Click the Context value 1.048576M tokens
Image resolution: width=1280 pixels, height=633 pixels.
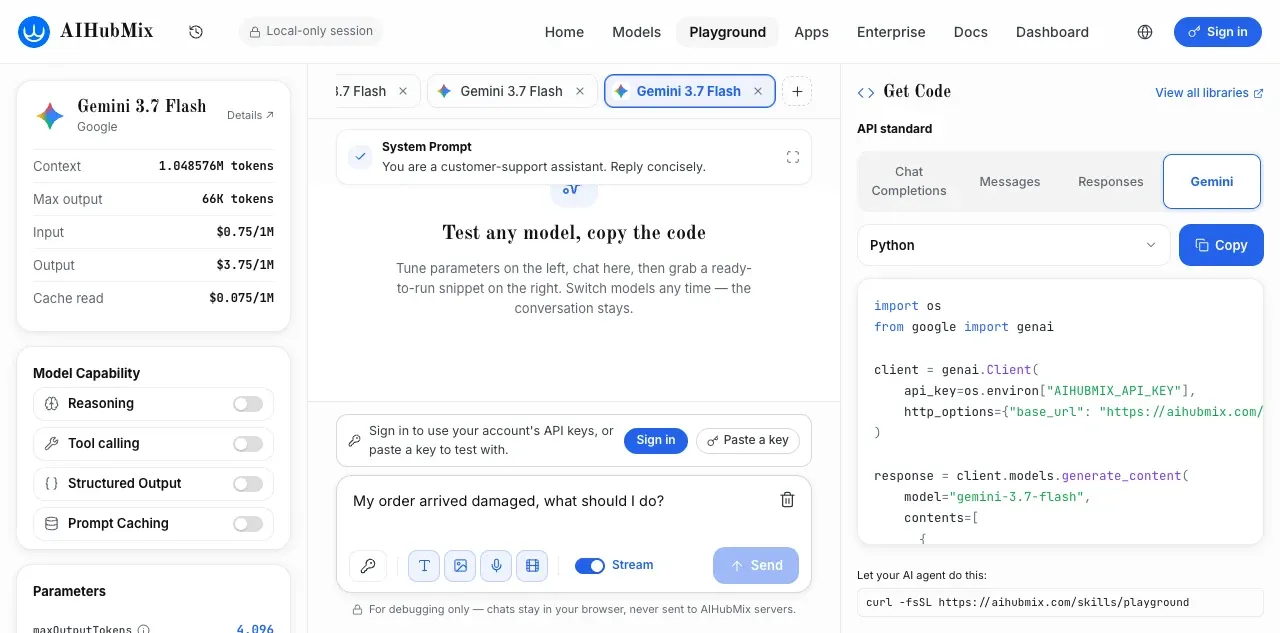tap(216, 166)
